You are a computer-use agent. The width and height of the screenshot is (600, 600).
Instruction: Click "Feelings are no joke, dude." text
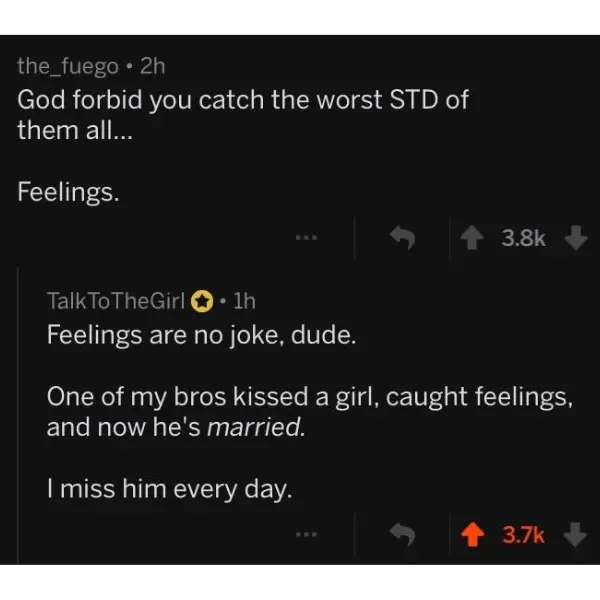pos(200,334)
